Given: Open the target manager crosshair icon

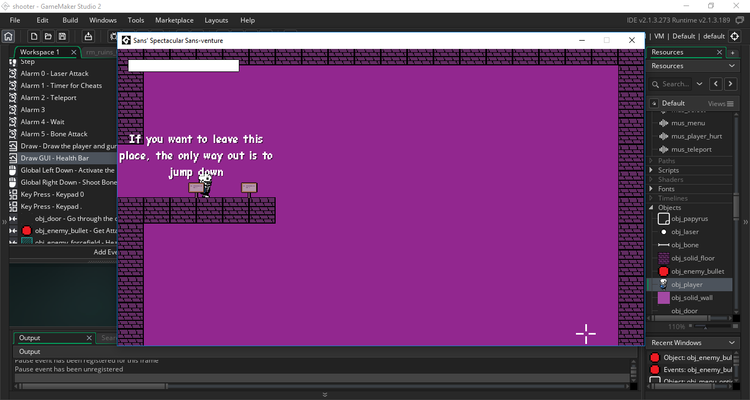Looking at the screenshot, I should tap(735, 36).
